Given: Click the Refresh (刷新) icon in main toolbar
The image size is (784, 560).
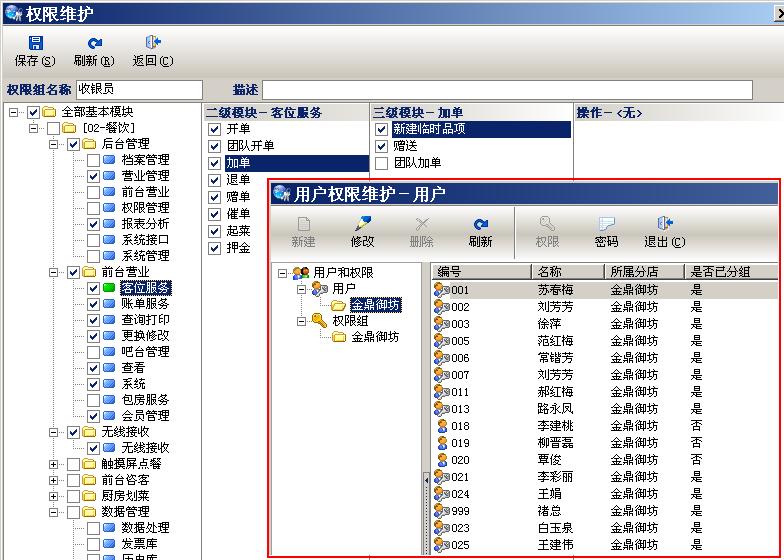Looking at the screenshot, I should point(94,43).
